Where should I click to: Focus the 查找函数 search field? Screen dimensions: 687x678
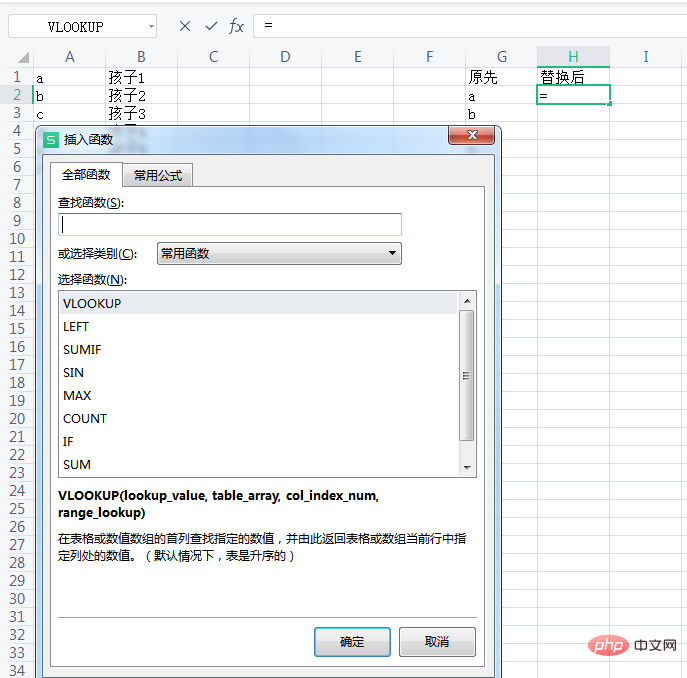(x=230, y=224)
